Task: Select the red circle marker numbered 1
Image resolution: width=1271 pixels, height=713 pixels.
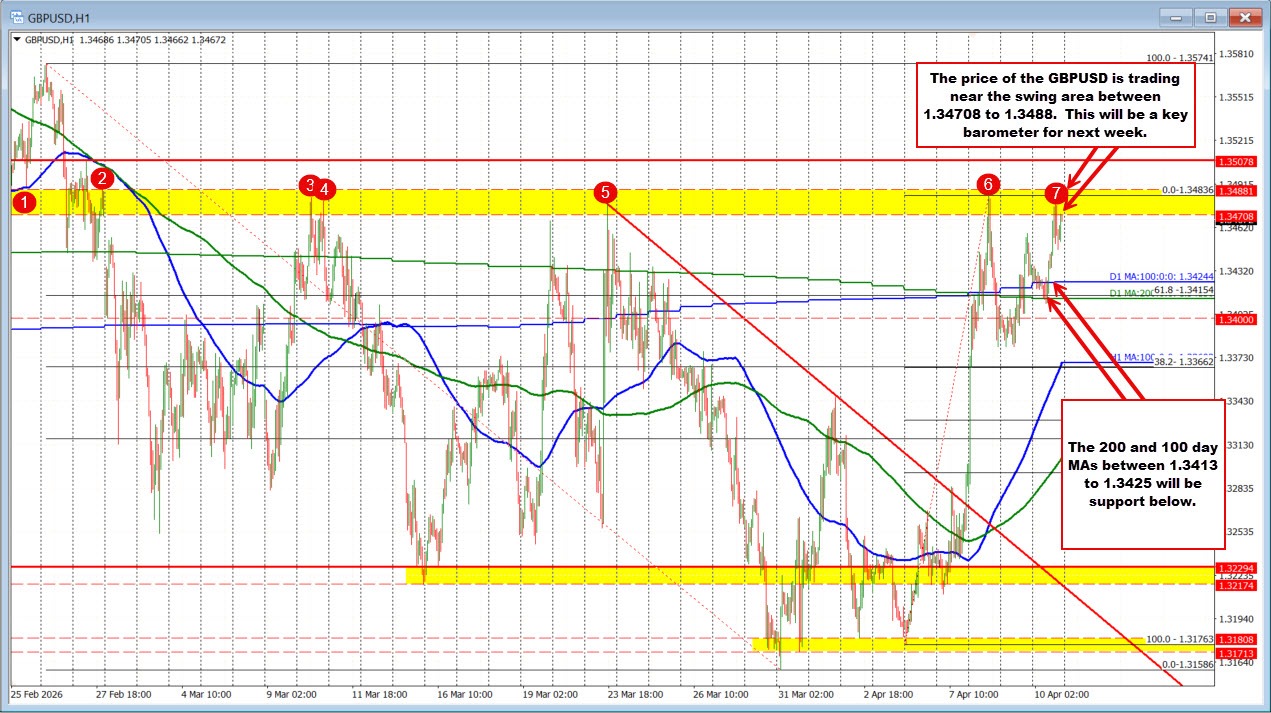Action: coord(22,202)
